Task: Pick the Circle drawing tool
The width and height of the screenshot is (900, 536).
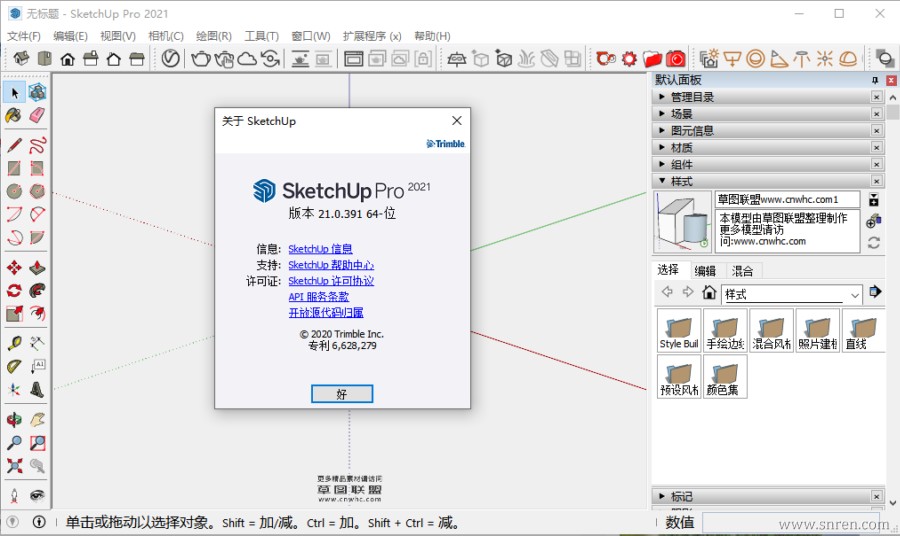Action: [14, 191]
